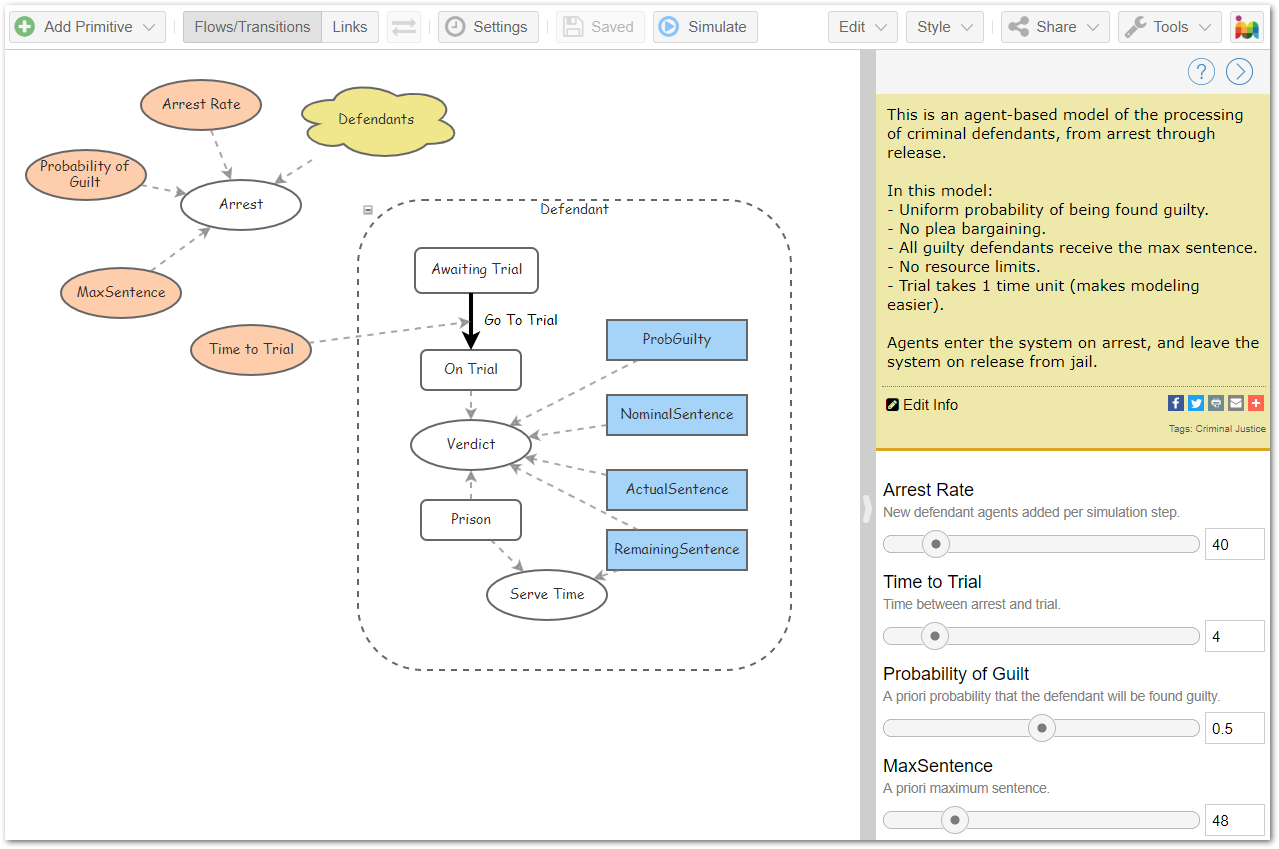Click the email share icon
This screenshot has width=1279, height=849.
point(1236,403)
